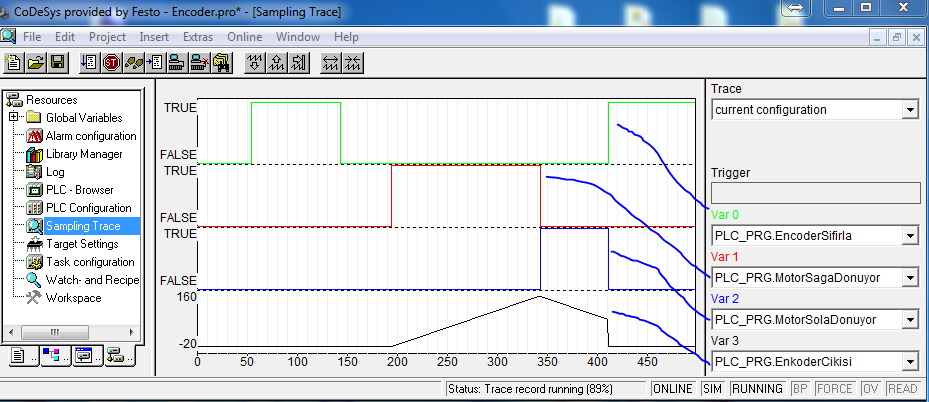Click the BP status bar indicator
This screenshot has height=402, width=929.
(x=799, y=389)
